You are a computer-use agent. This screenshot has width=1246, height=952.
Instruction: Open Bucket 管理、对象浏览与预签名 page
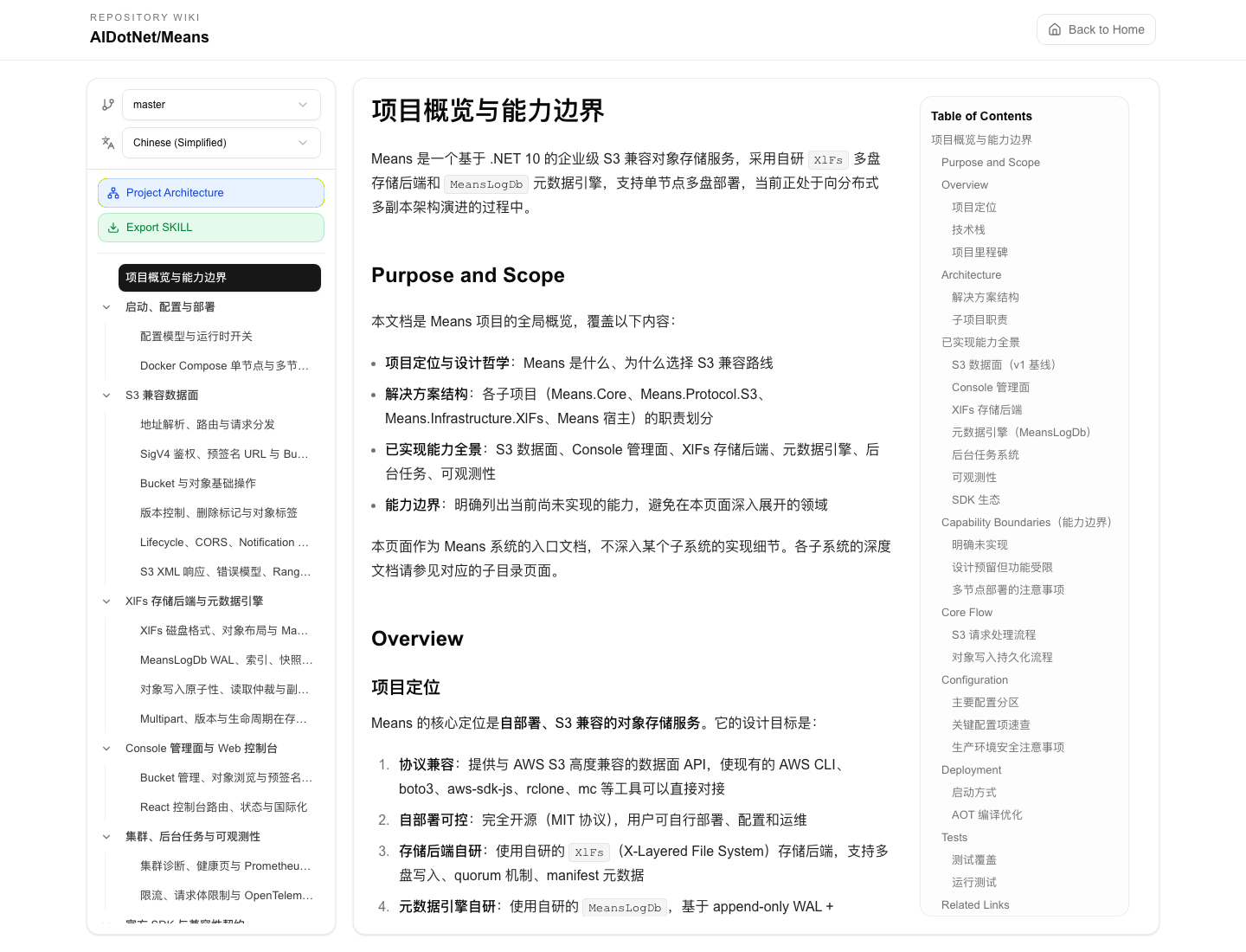[x=227, y=778]
